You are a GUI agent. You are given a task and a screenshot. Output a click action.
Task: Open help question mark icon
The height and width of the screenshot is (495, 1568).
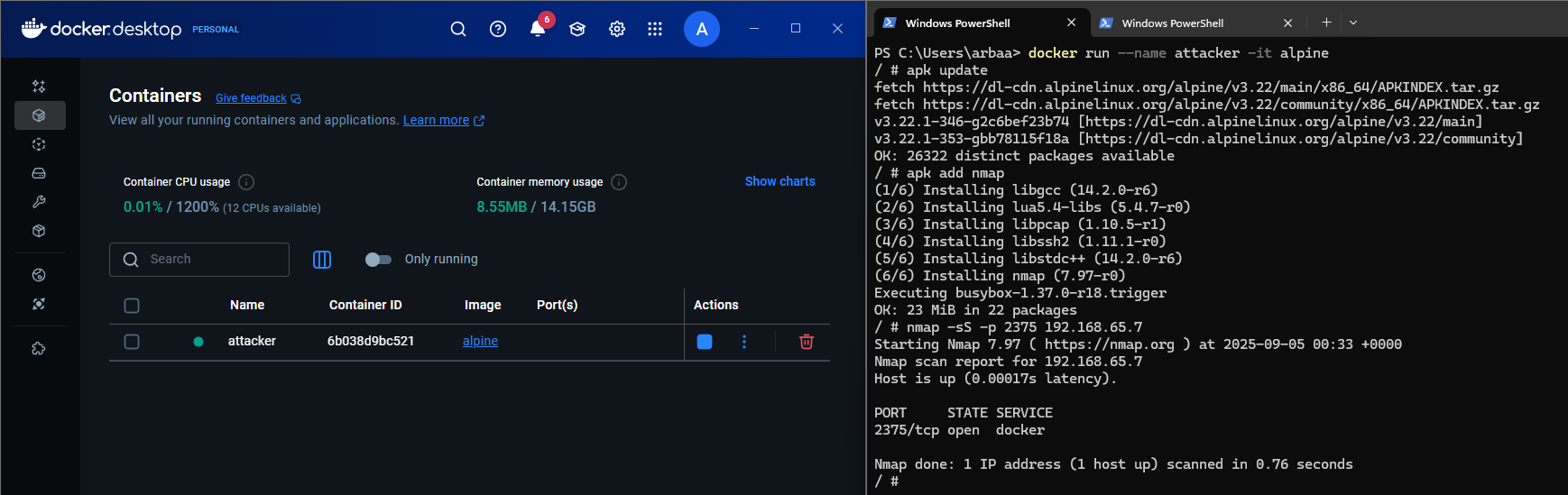498,29
